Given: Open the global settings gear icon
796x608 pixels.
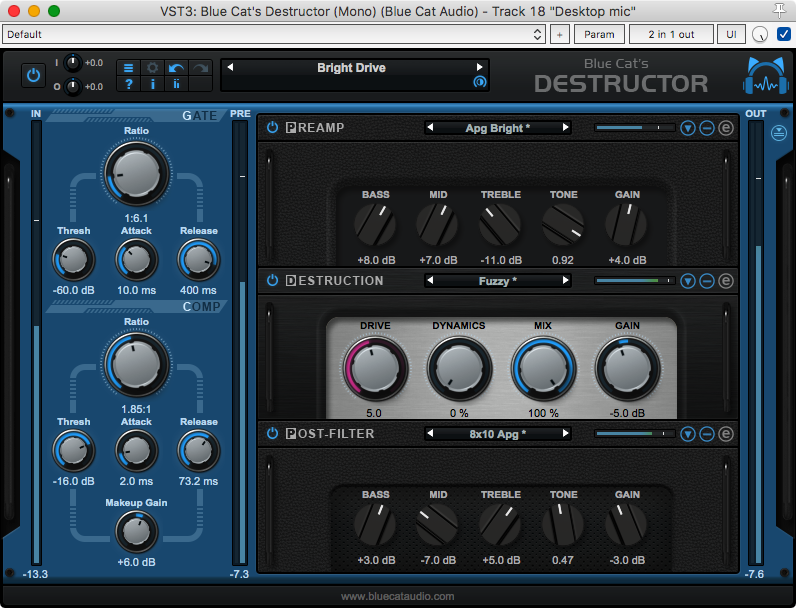Looking at the screenshot, I should click(x=152, y=67).
